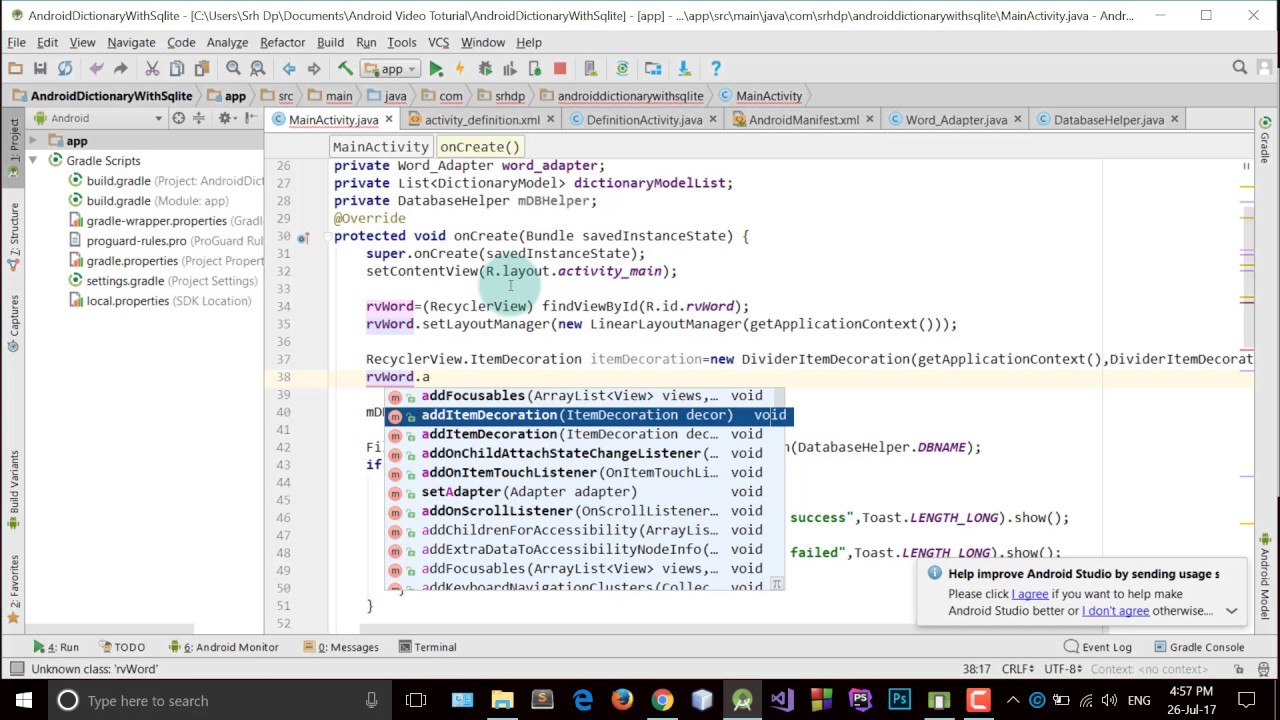Click the Apply Changes lightning icon
The width and height of the screenshot is (1280, 720).
click(x=460, y=68)
